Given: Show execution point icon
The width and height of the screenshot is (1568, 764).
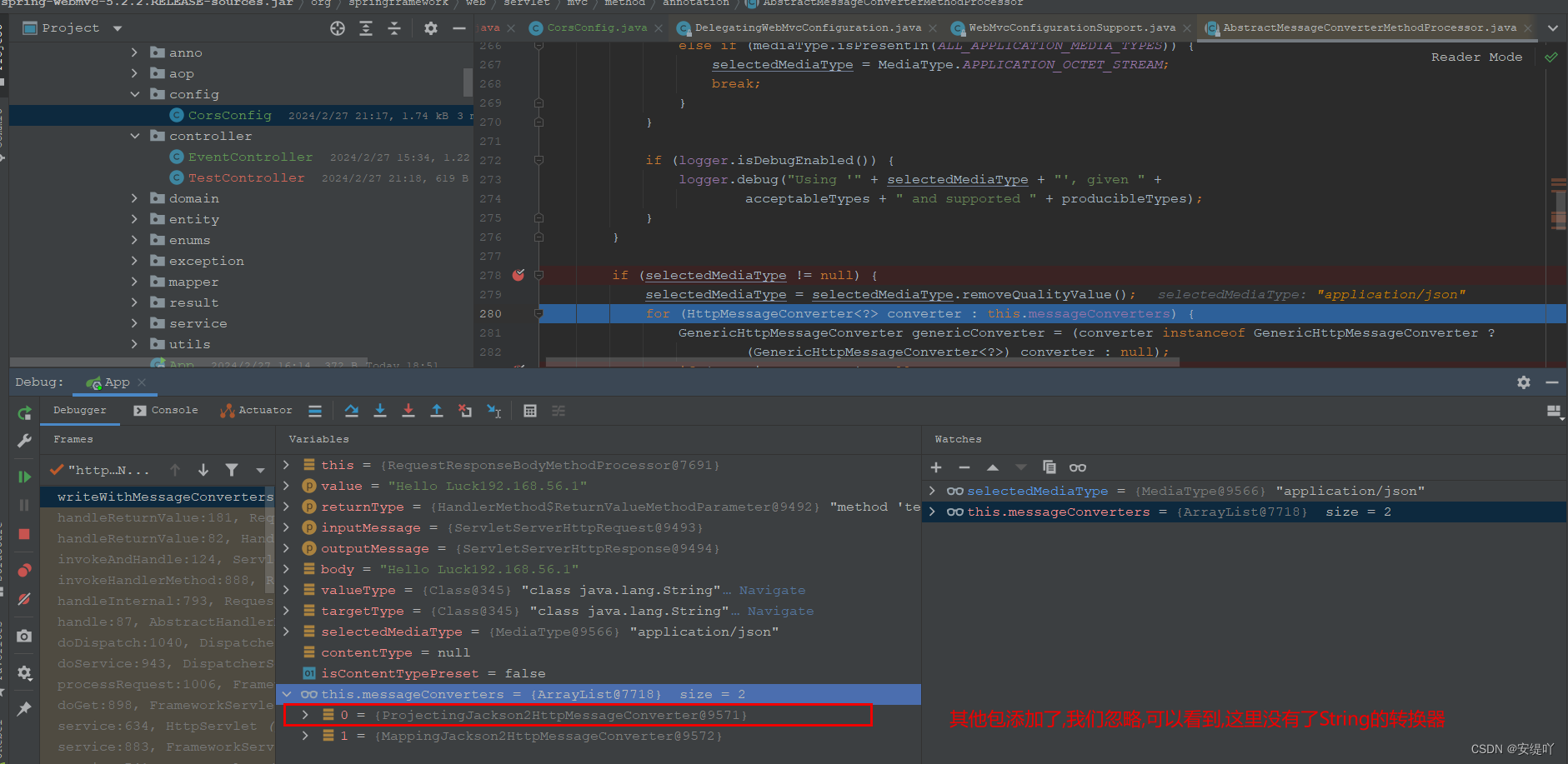Looking at the screenshot, I should point(315,411).
